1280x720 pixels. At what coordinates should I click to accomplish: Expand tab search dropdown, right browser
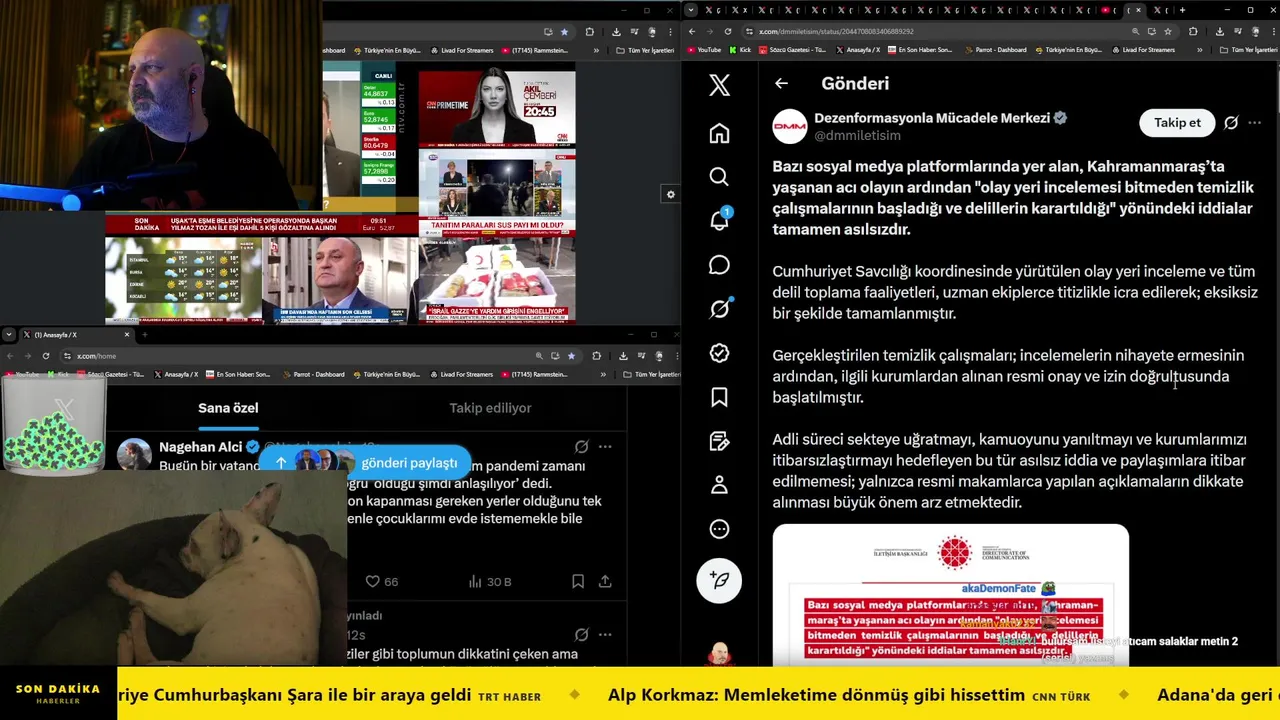pyautogui.click(x=691, y=10)
